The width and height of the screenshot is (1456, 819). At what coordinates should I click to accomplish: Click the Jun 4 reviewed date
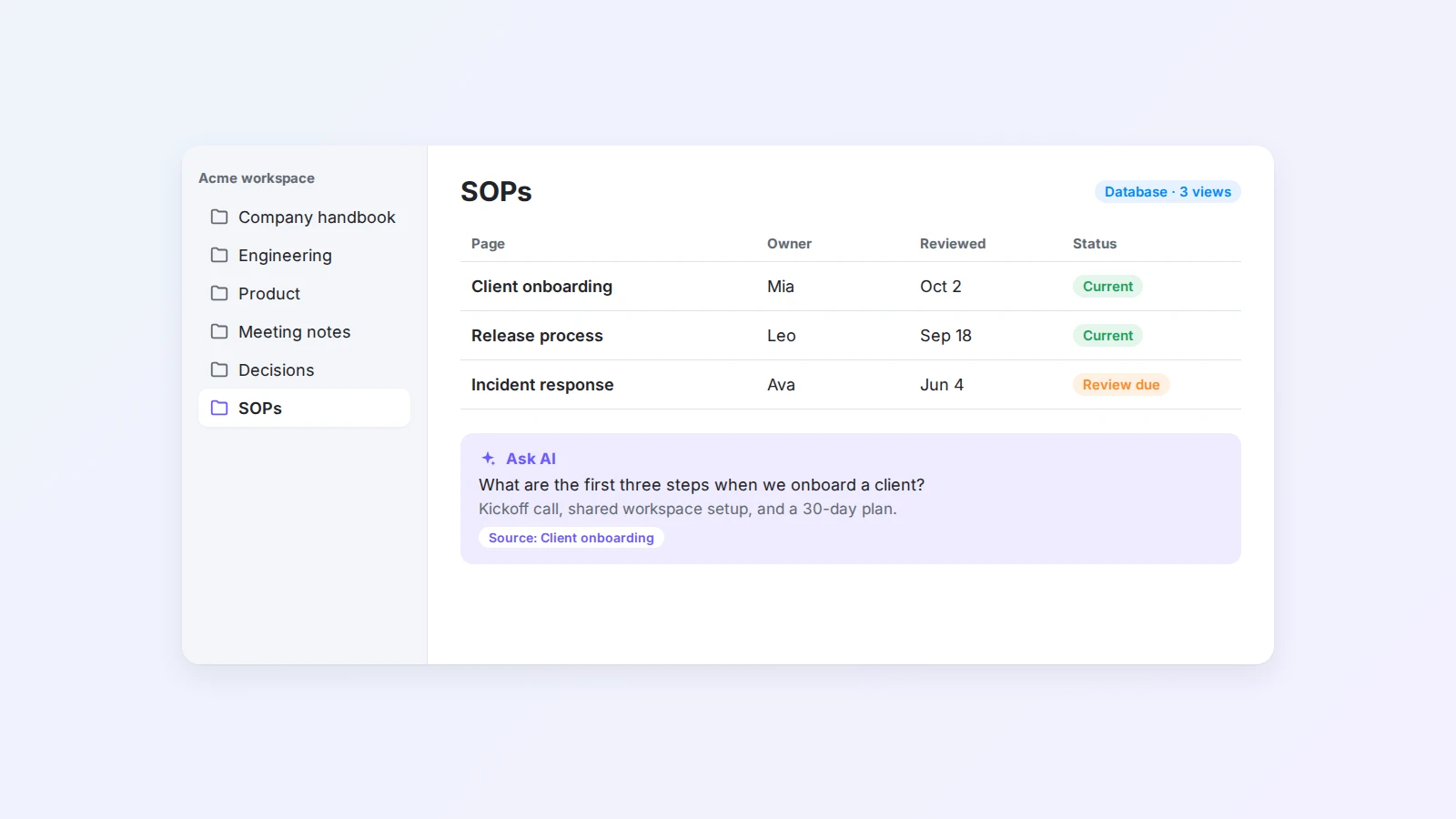pos(942,384)
